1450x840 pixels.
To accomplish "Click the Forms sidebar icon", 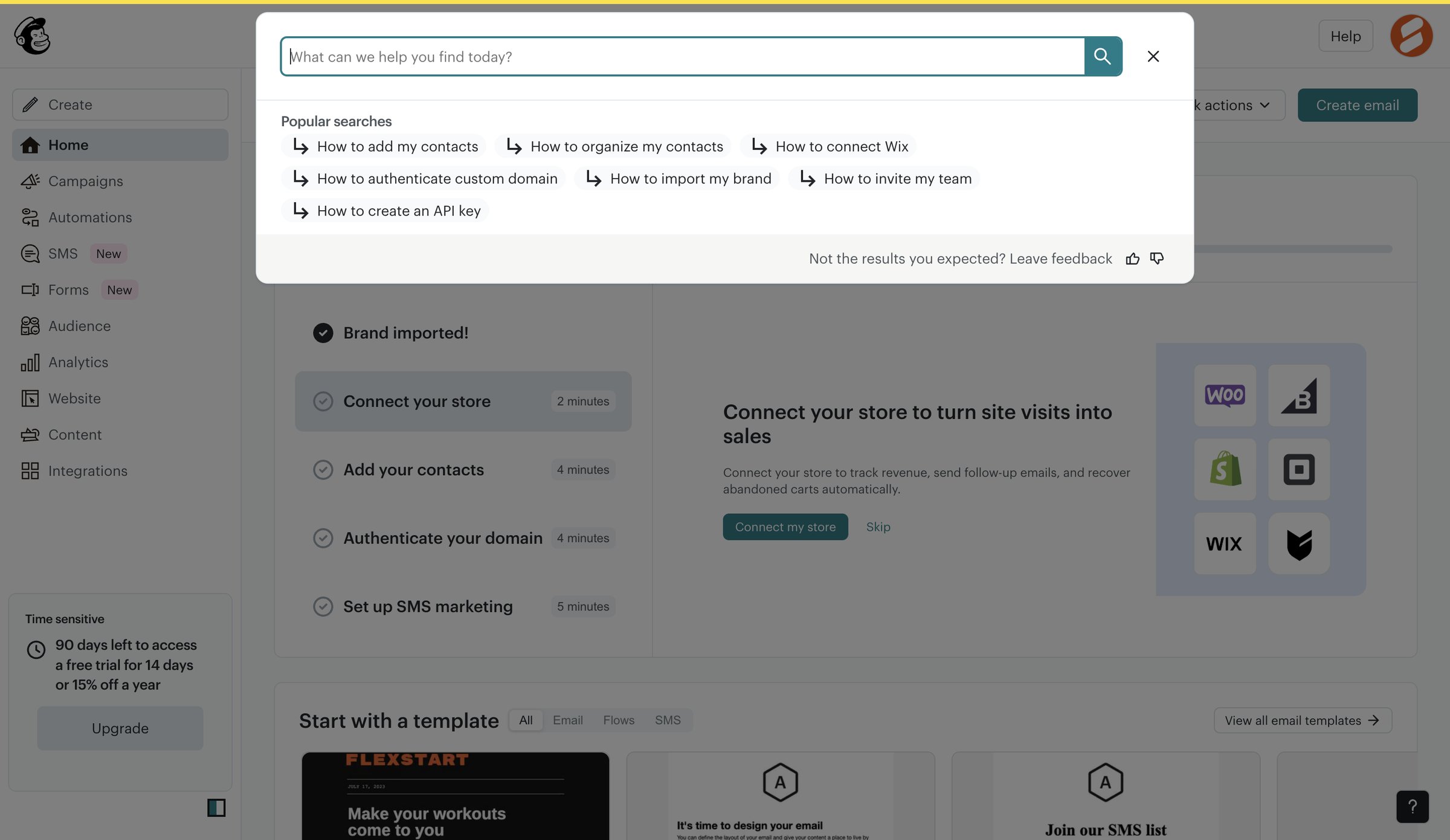I will [x=30, y=290].
